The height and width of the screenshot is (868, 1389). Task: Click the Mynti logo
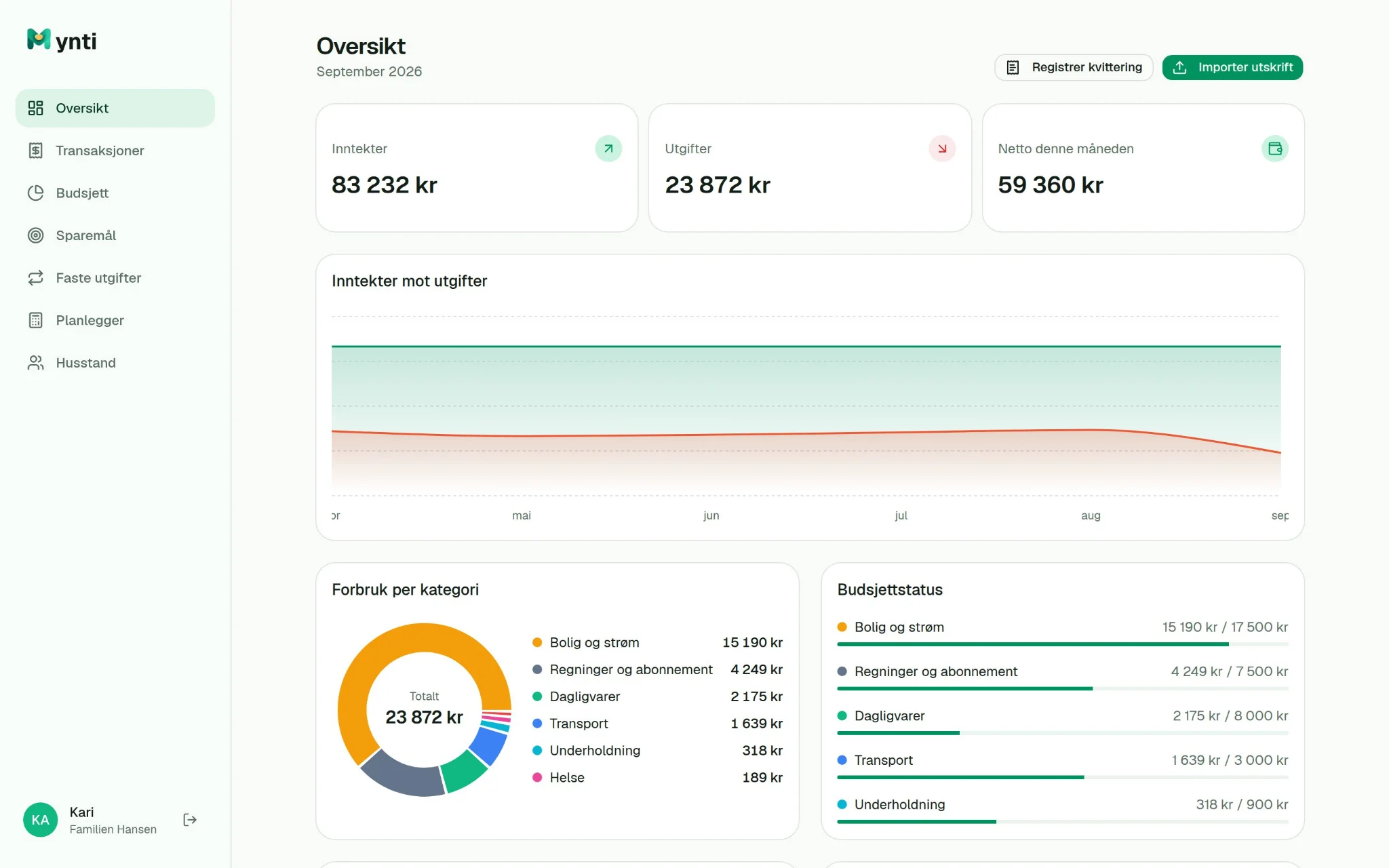[x=62, y=41]
